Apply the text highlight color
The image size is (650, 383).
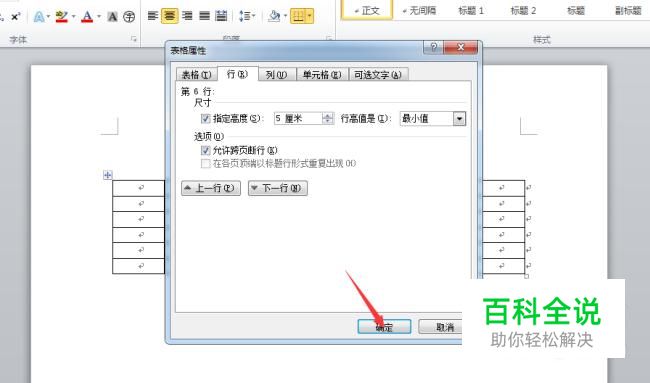pyautogui.click(x=62, y=17)
